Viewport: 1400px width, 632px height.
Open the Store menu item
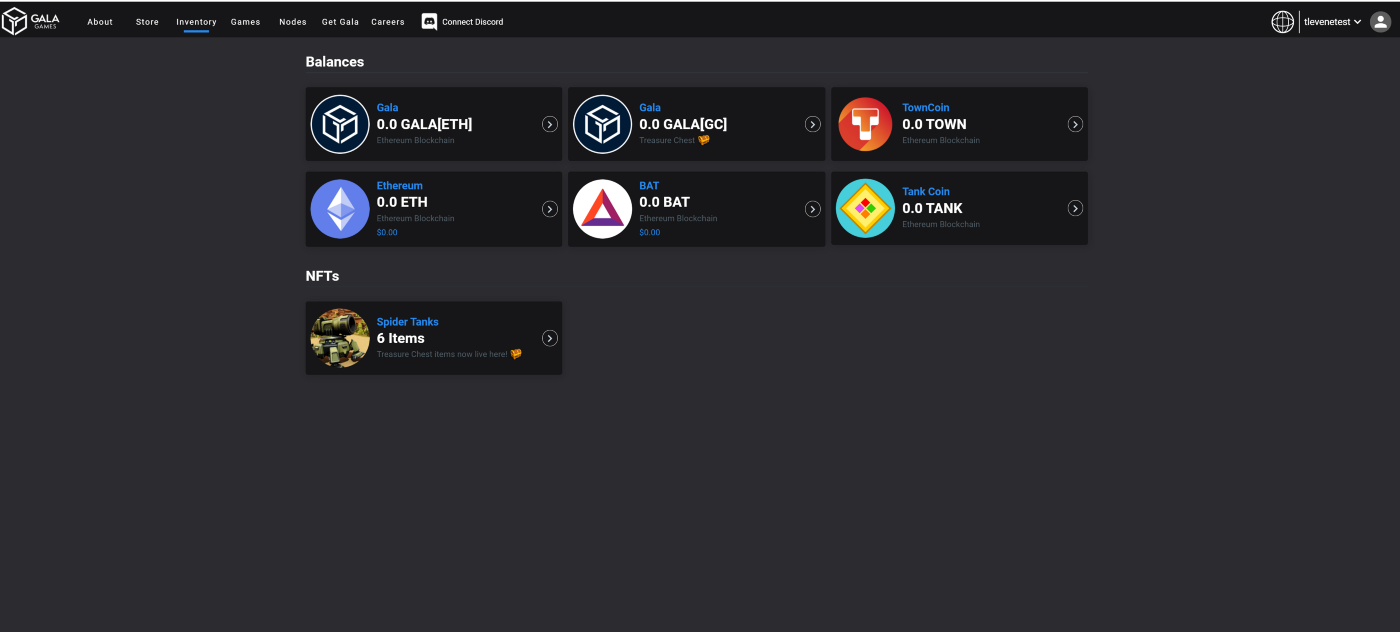(x=147, y=22)
